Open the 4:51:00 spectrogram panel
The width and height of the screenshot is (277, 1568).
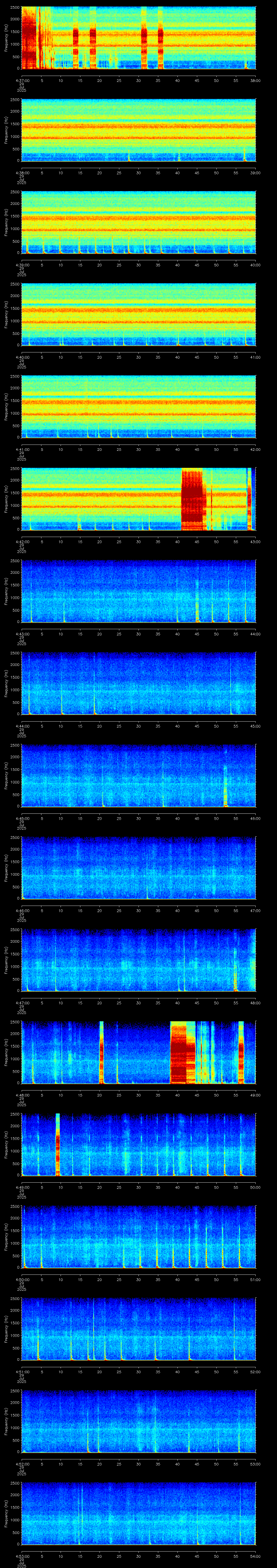(x=138, y=1328)
